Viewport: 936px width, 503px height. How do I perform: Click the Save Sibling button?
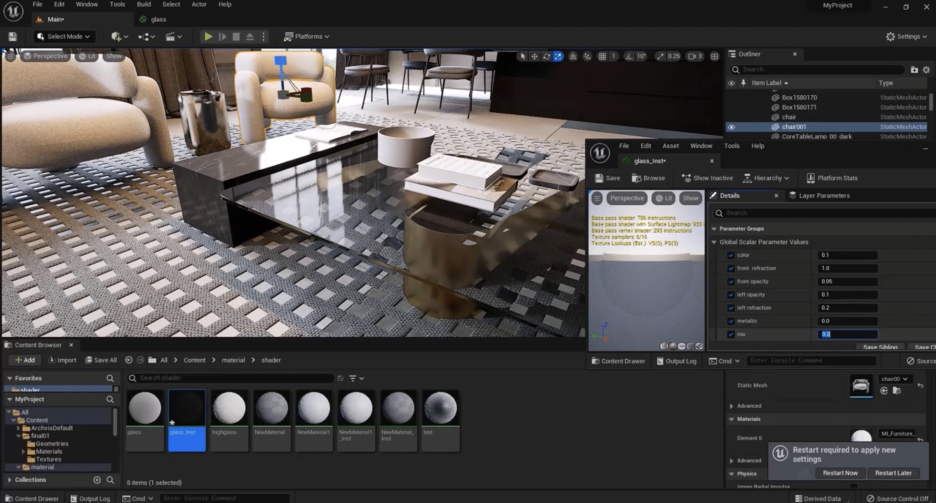tap(880, 347)
